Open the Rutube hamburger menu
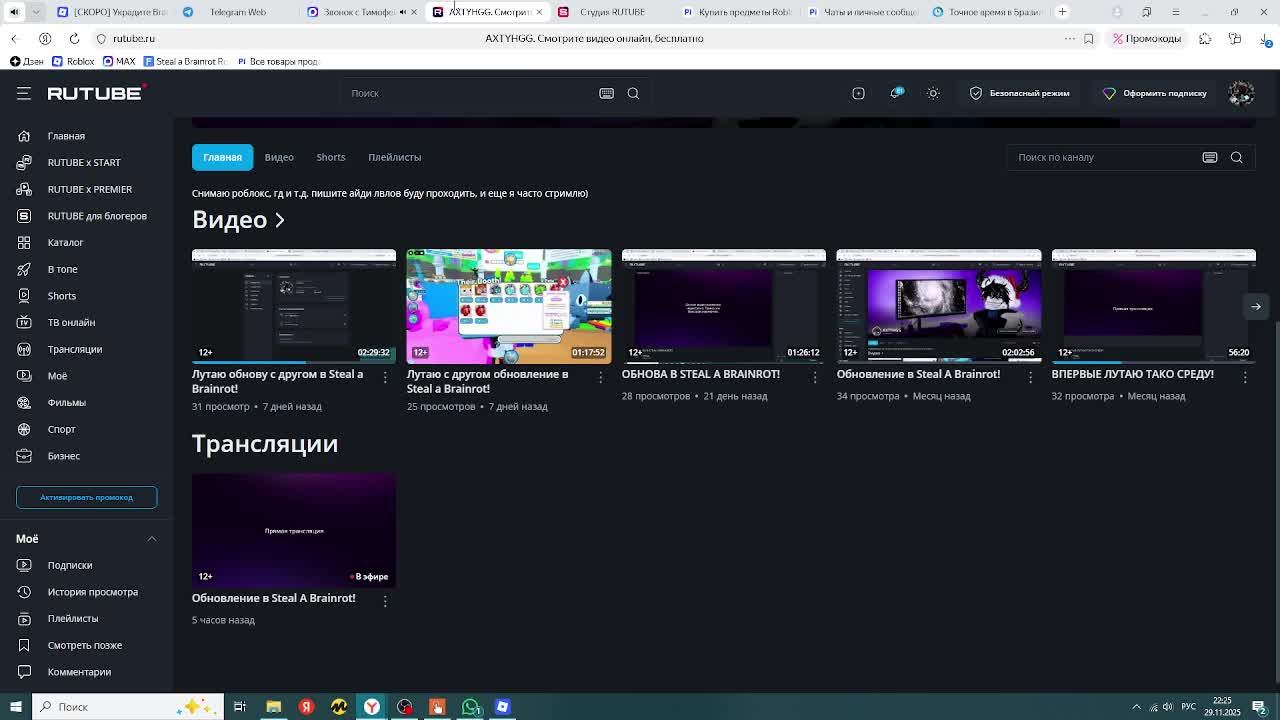 click(x=24, y=93)
